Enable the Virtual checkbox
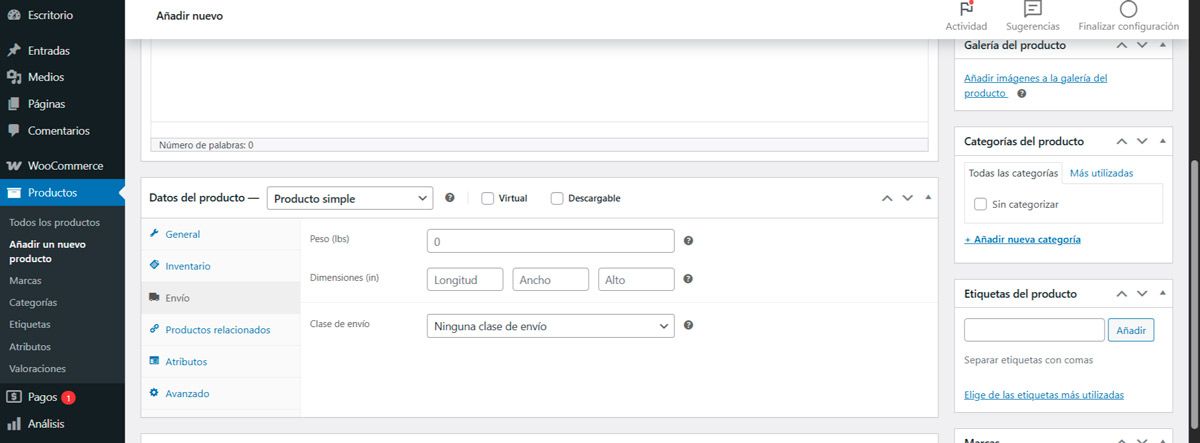Image resolution: width=1200 pixels, height=443 pixels. pos(487,198)
